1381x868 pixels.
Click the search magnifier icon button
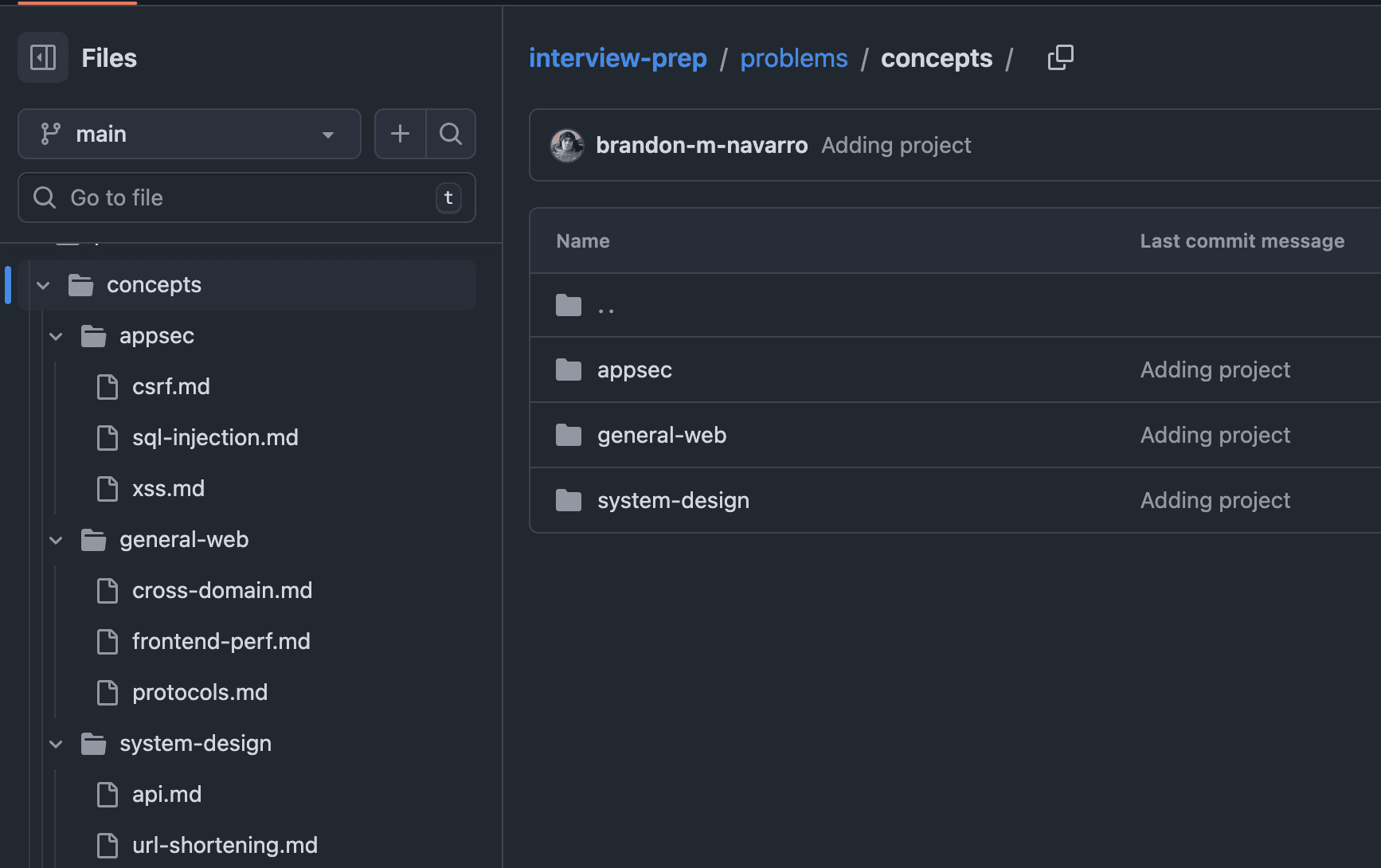coord(451,134)
